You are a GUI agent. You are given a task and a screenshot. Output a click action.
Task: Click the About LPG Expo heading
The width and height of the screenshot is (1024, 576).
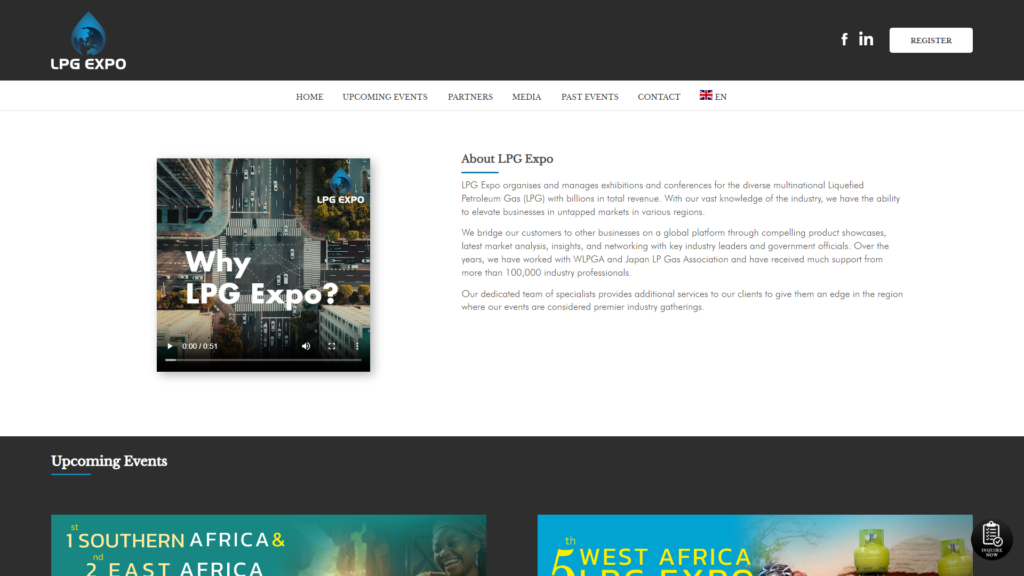507,159
